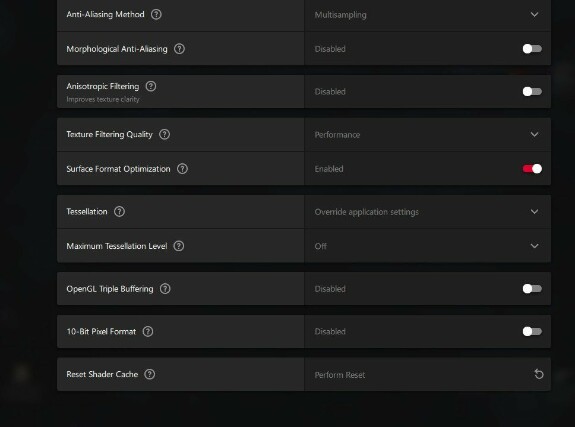The image size is (575, 427).
Task: Click Maximum Tessellation Level help icon
Action: coord(179,246)
